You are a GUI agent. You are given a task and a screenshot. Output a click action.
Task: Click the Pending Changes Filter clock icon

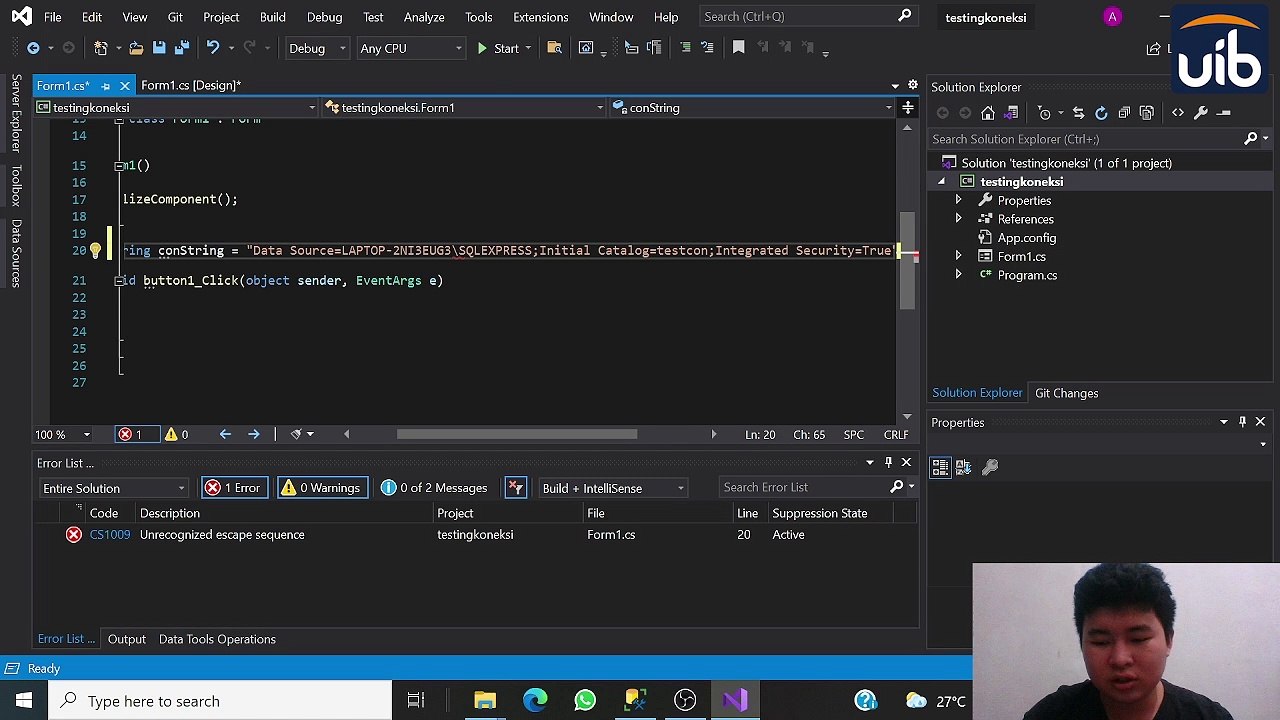(x=1045, y=113)
